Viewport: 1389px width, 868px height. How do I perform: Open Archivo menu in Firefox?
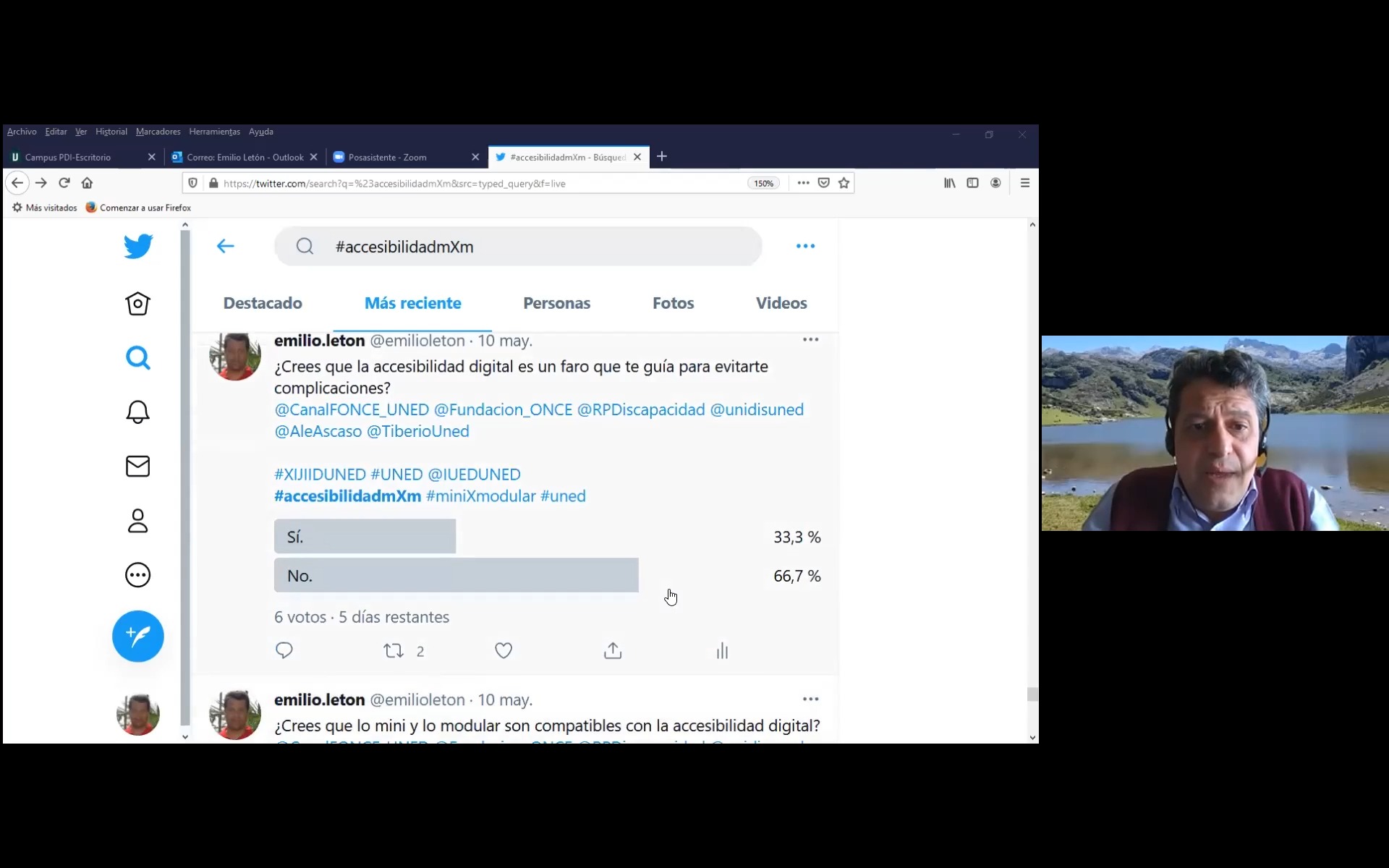coord(22,132)
